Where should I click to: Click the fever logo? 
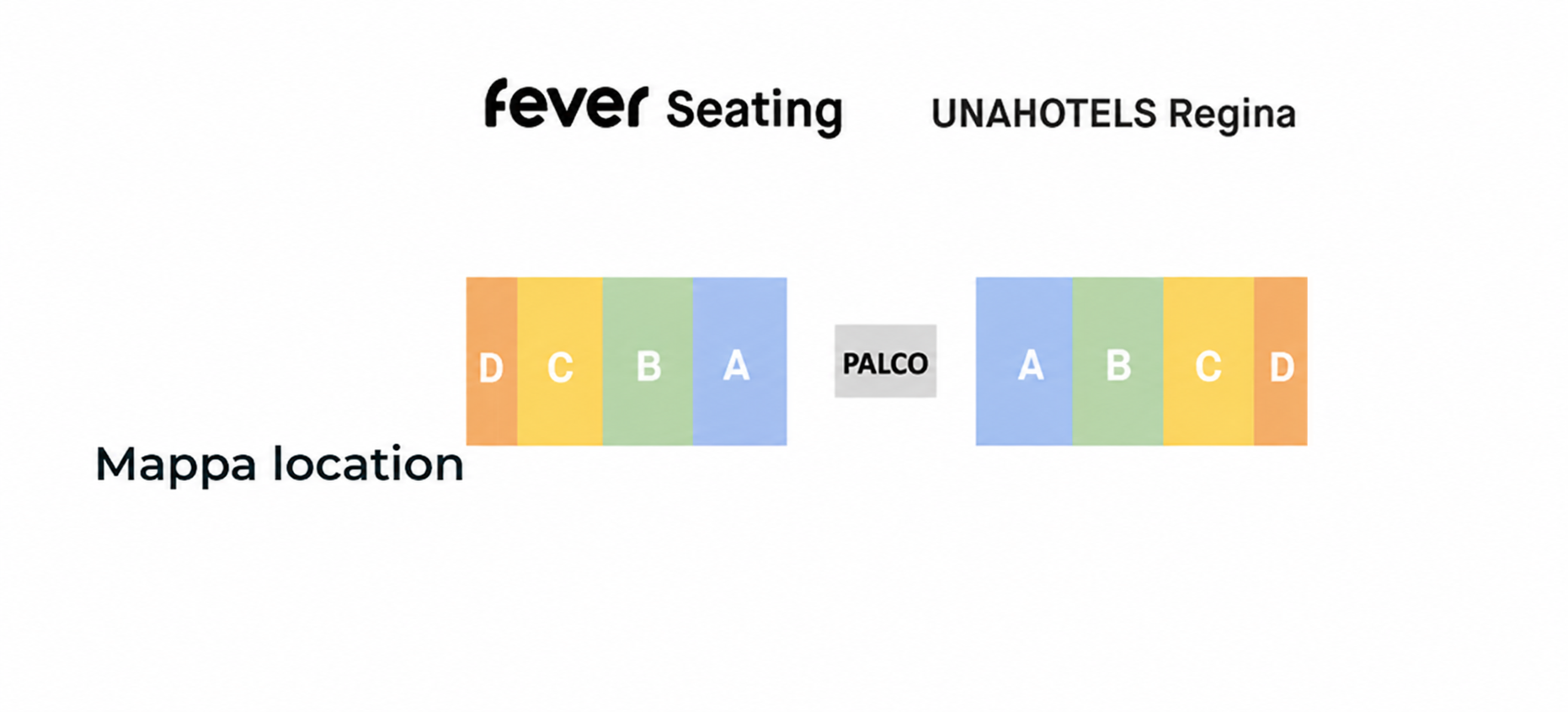[566, 104]
